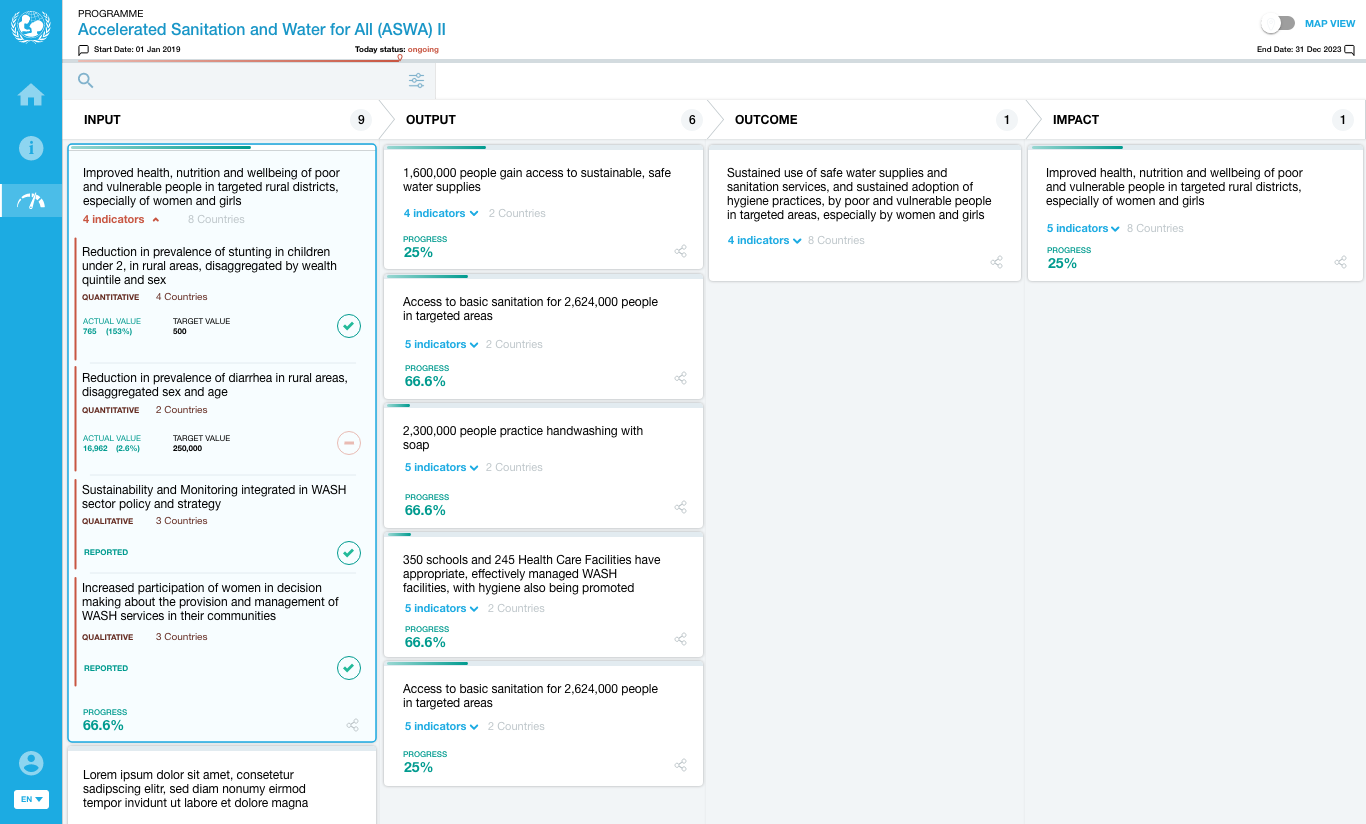Toggle the Map View switch

coord(1277,23)
